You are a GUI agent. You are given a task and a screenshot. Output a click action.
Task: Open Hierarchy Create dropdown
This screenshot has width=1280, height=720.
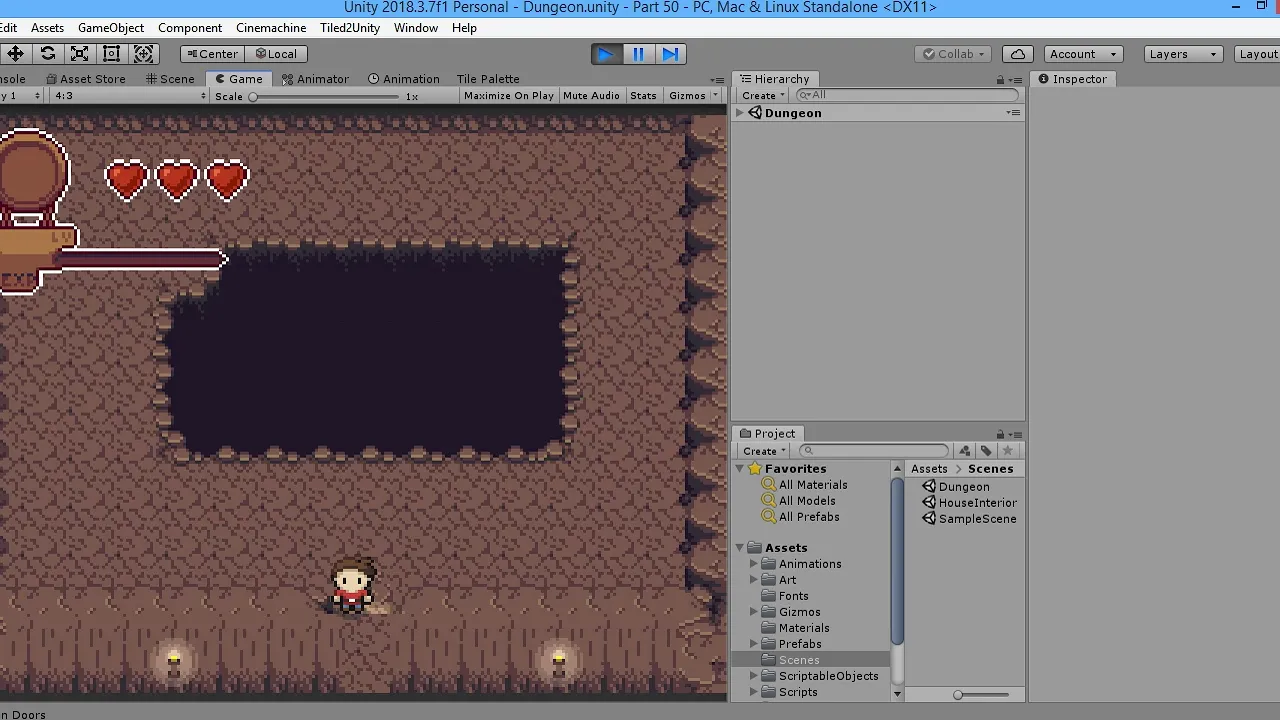point(763,96)
